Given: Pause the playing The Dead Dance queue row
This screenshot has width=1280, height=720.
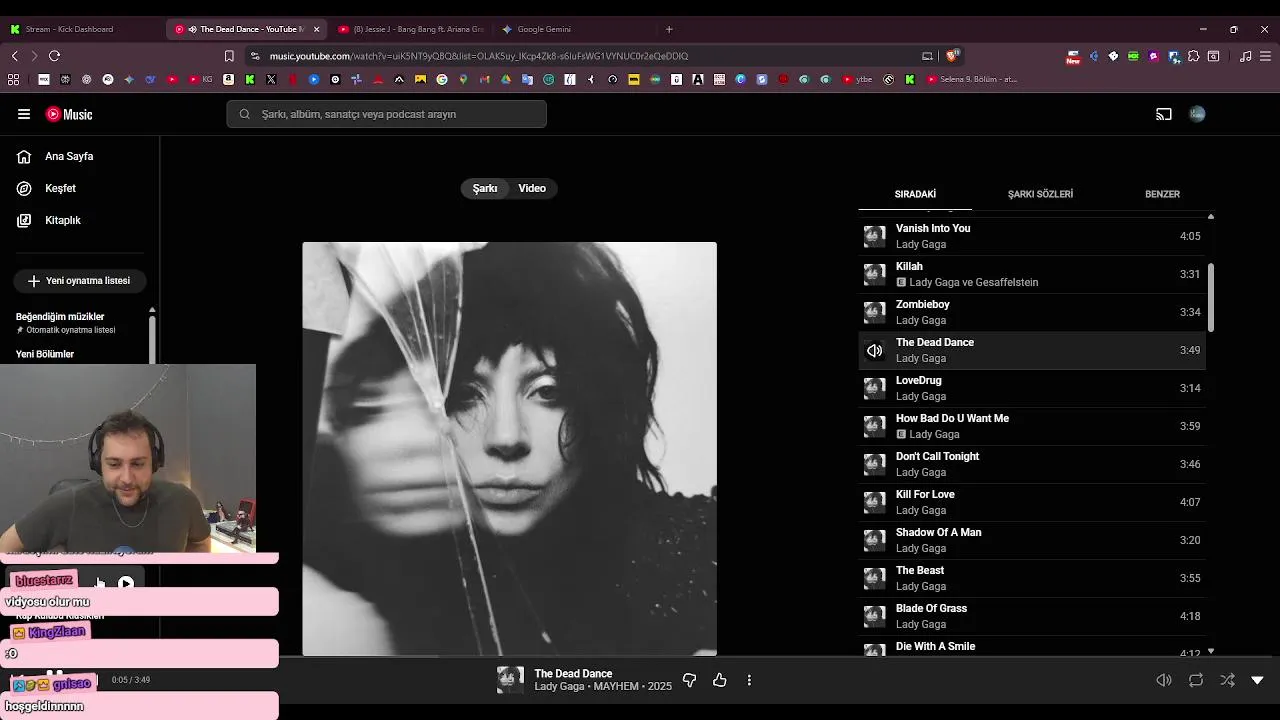Looking at the screenshot, I should [x=874, y=350].
